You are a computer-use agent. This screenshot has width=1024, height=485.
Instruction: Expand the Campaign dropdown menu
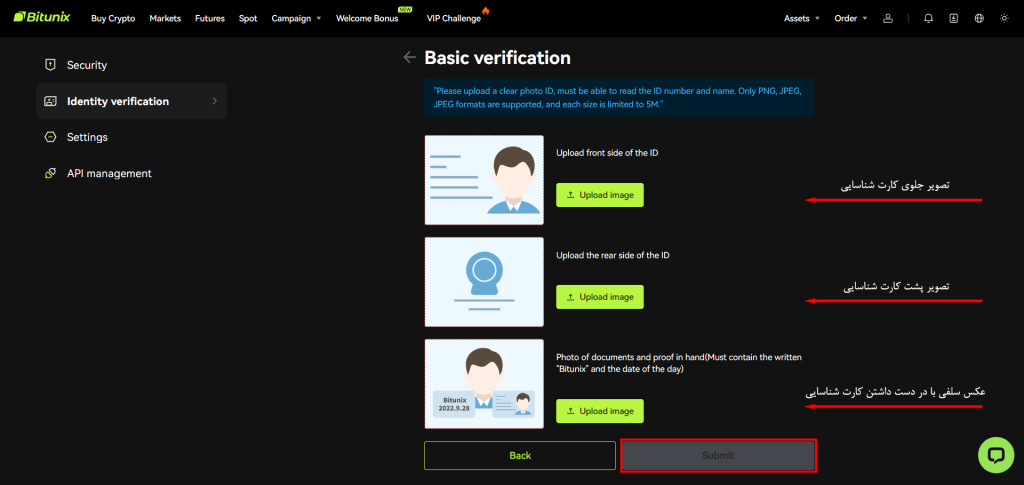click(296, 18)
